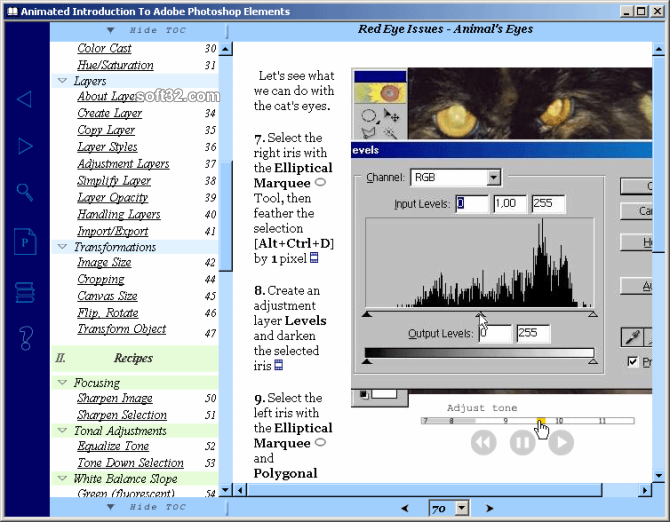Open the Sharpen Image topic
The width and height of the screenshot is (670, 522).
tap(115, 398)
